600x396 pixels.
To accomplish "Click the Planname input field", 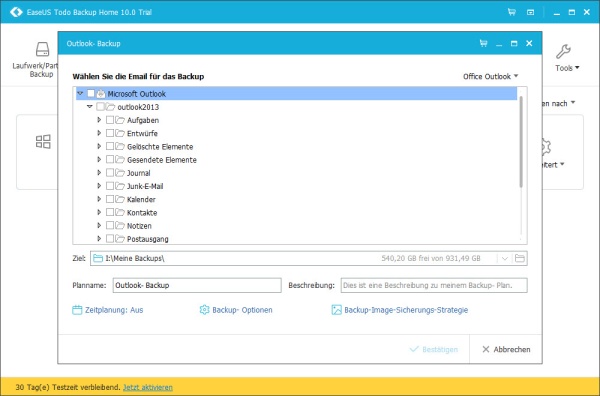I will click(x=197, y=285).
